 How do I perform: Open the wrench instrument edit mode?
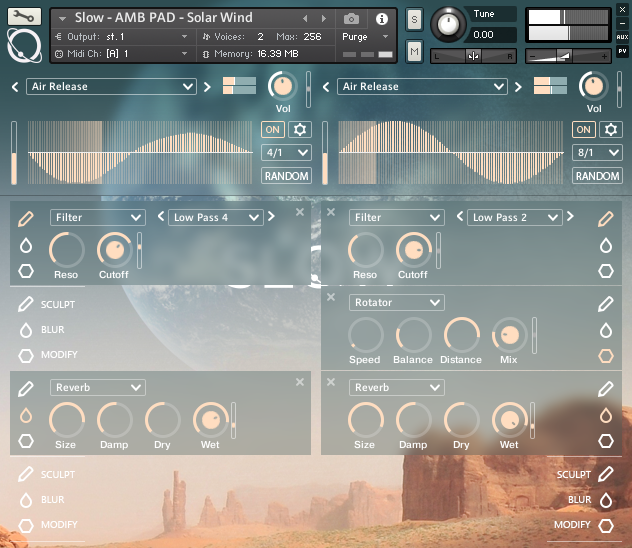tap(24, 16)
